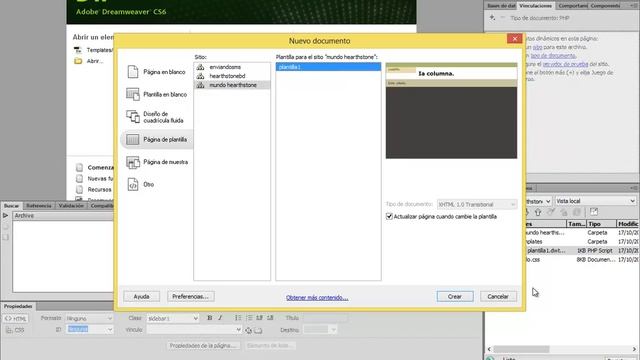Open the Clase dropdown showing sidebar1
The height and width of the screenshot is (360, 640).
172,318
